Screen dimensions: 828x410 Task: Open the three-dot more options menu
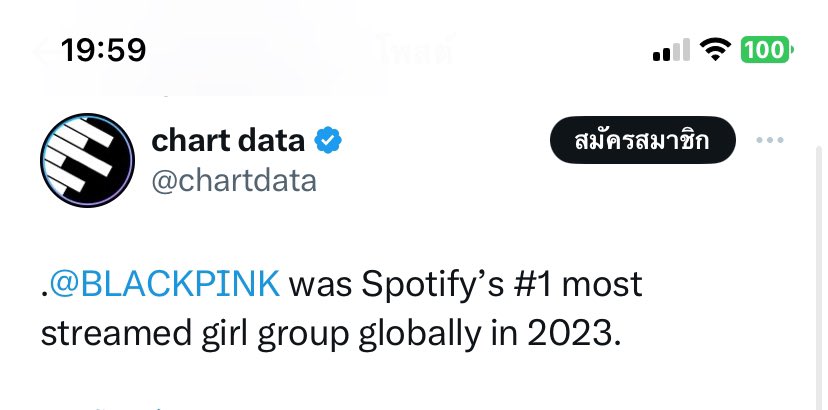tap(770, 140)
